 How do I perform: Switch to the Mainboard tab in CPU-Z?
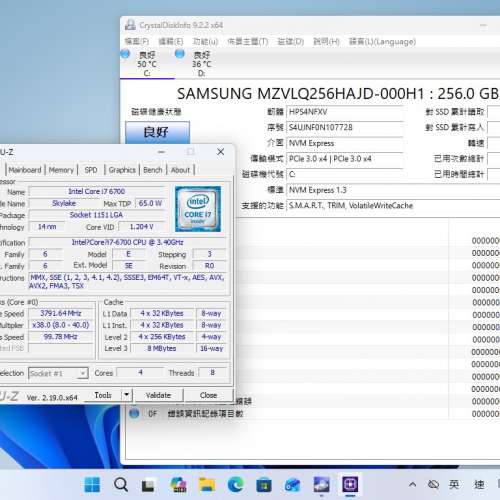pyautogui.click(x=25, y=170)
